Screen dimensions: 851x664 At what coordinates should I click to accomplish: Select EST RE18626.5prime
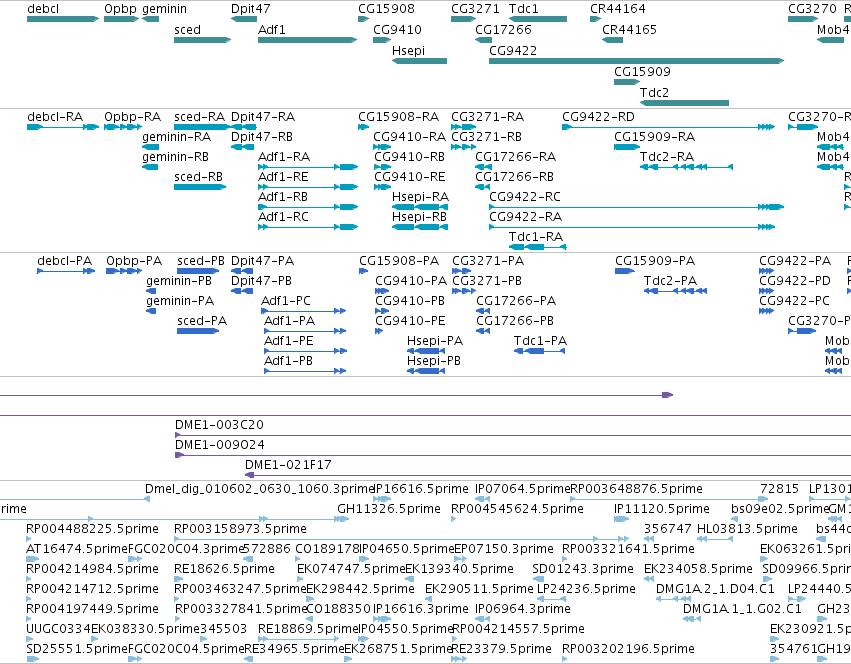click(177, 579)
